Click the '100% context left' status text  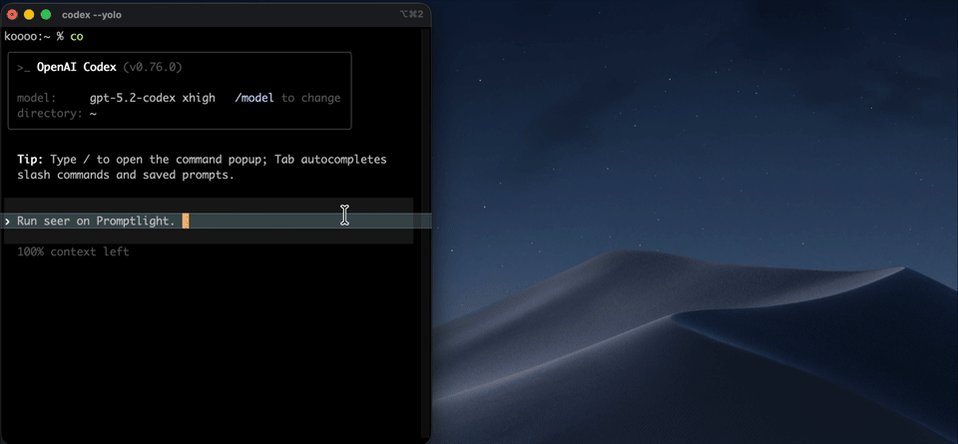coord(73,252)
